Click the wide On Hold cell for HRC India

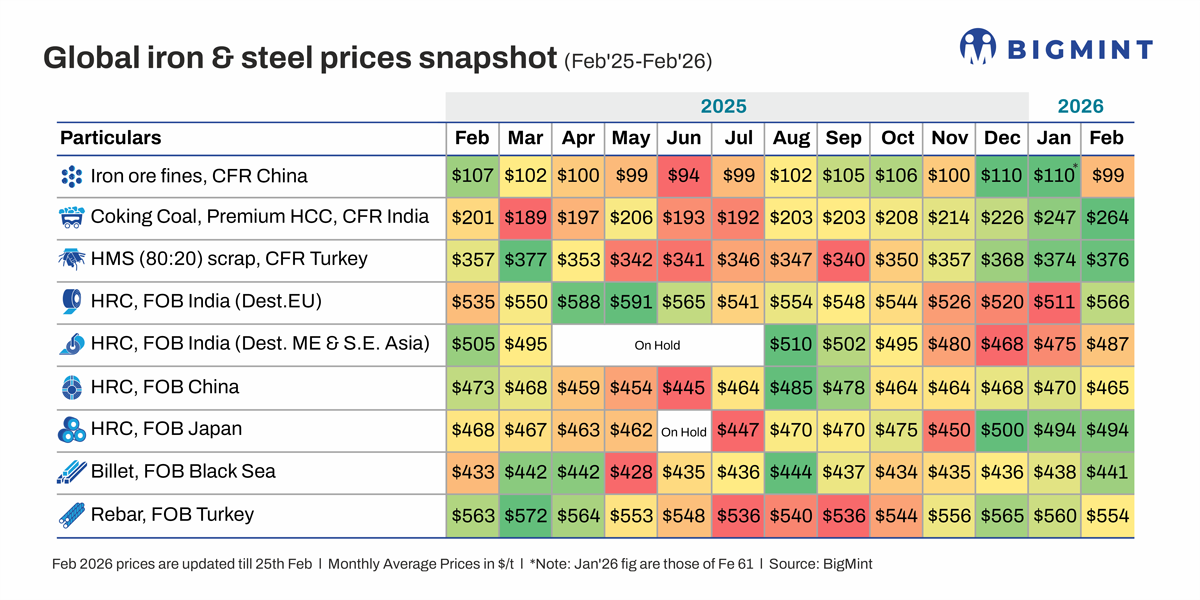point(657,345)
